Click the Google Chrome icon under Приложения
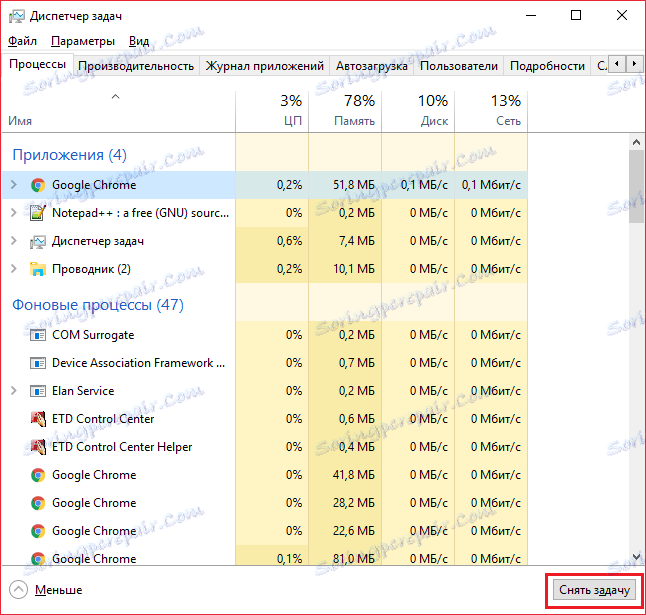646x615 pixels. coord(38,185)
